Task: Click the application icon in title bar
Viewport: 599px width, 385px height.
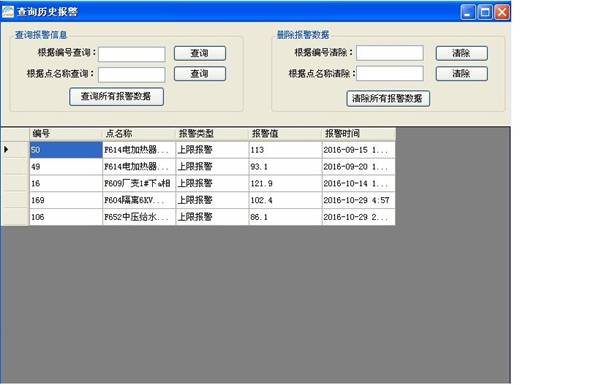Action: click(x=8, y=11)
